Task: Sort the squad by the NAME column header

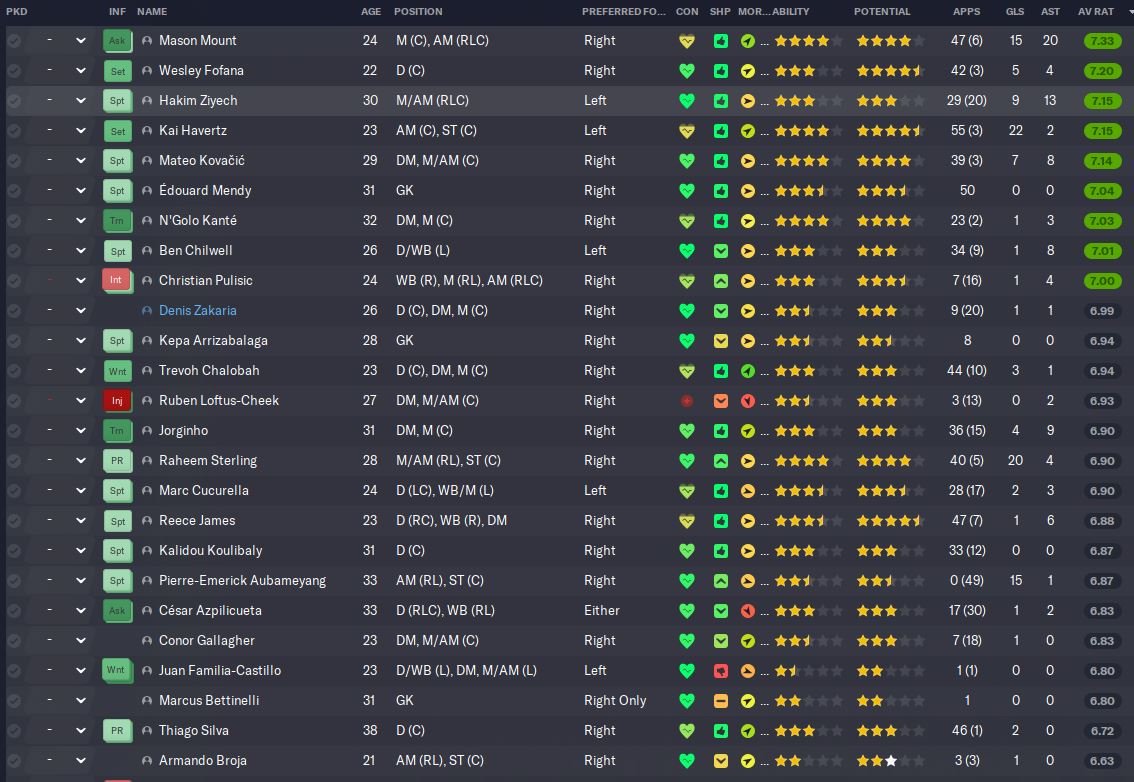Action: click(152, 12)
